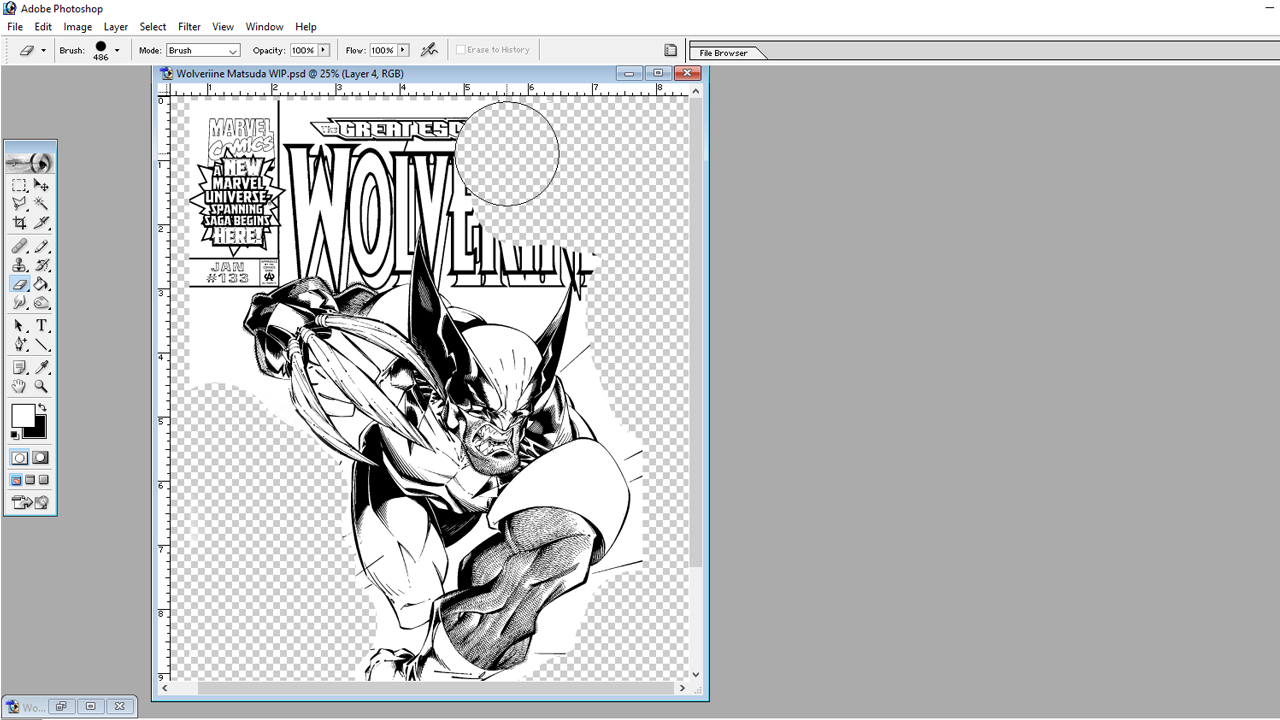Select the Pencil brush tool

41,246
